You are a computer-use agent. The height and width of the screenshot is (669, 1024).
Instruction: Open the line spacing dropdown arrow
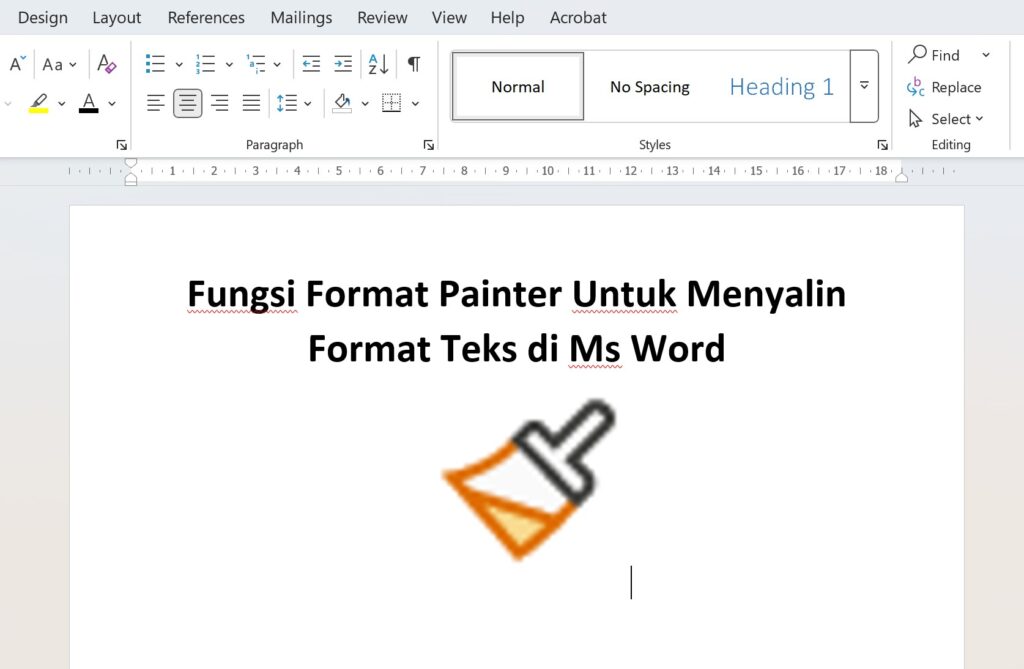308,103
